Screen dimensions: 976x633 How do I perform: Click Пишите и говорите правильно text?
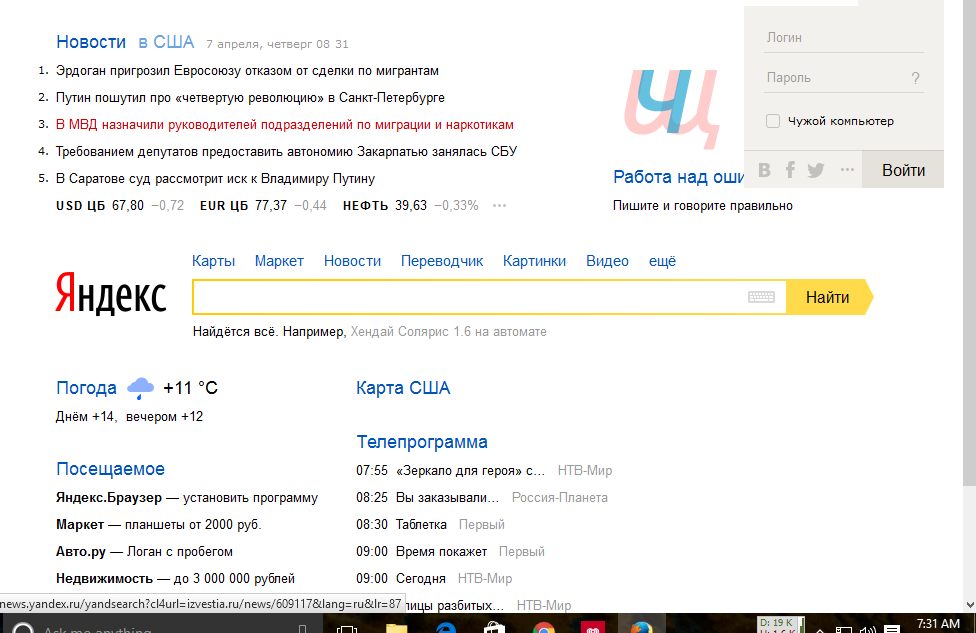click(703, 205)
